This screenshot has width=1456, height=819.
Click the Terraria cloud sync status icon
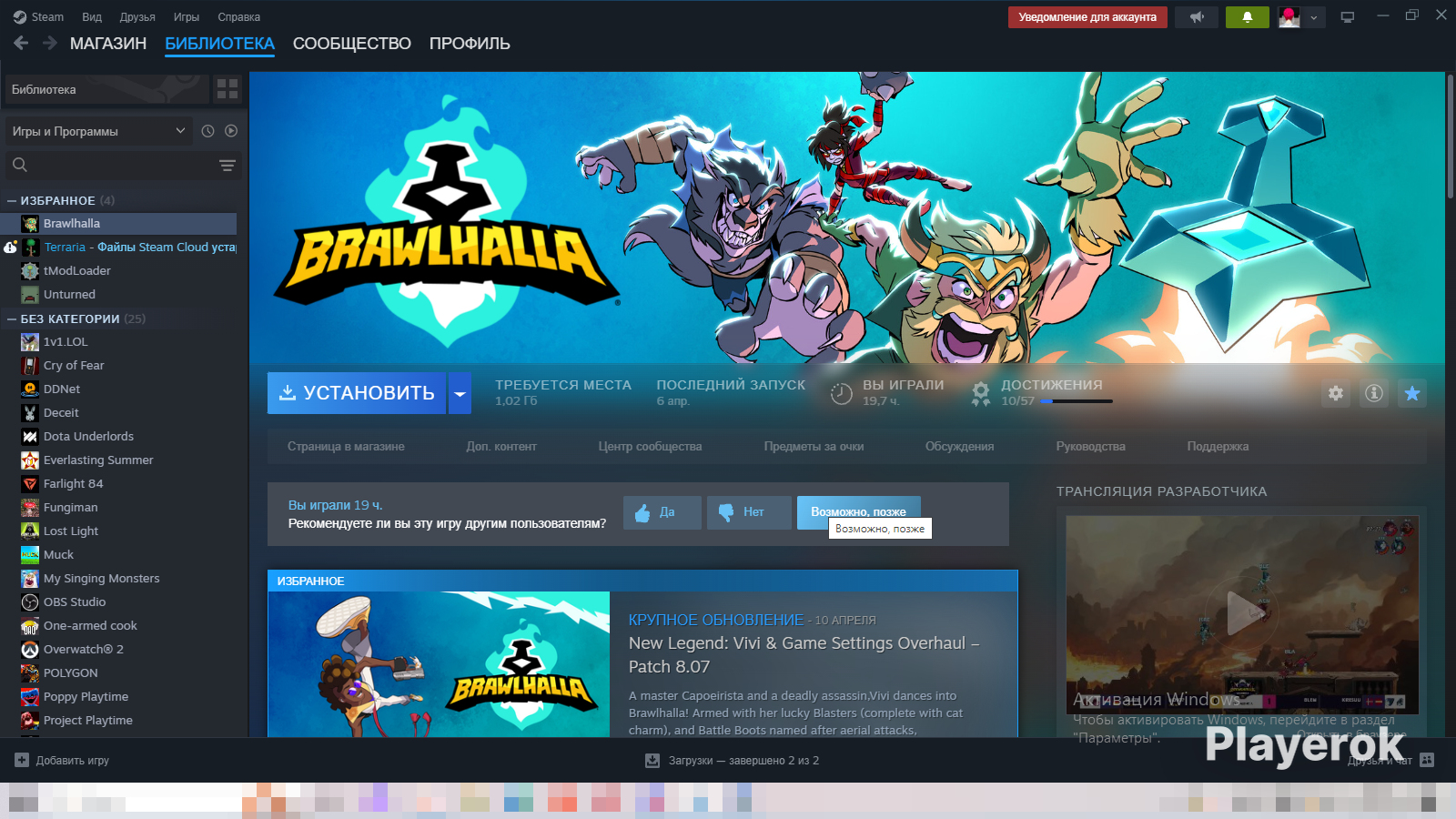tap(10, 247)
